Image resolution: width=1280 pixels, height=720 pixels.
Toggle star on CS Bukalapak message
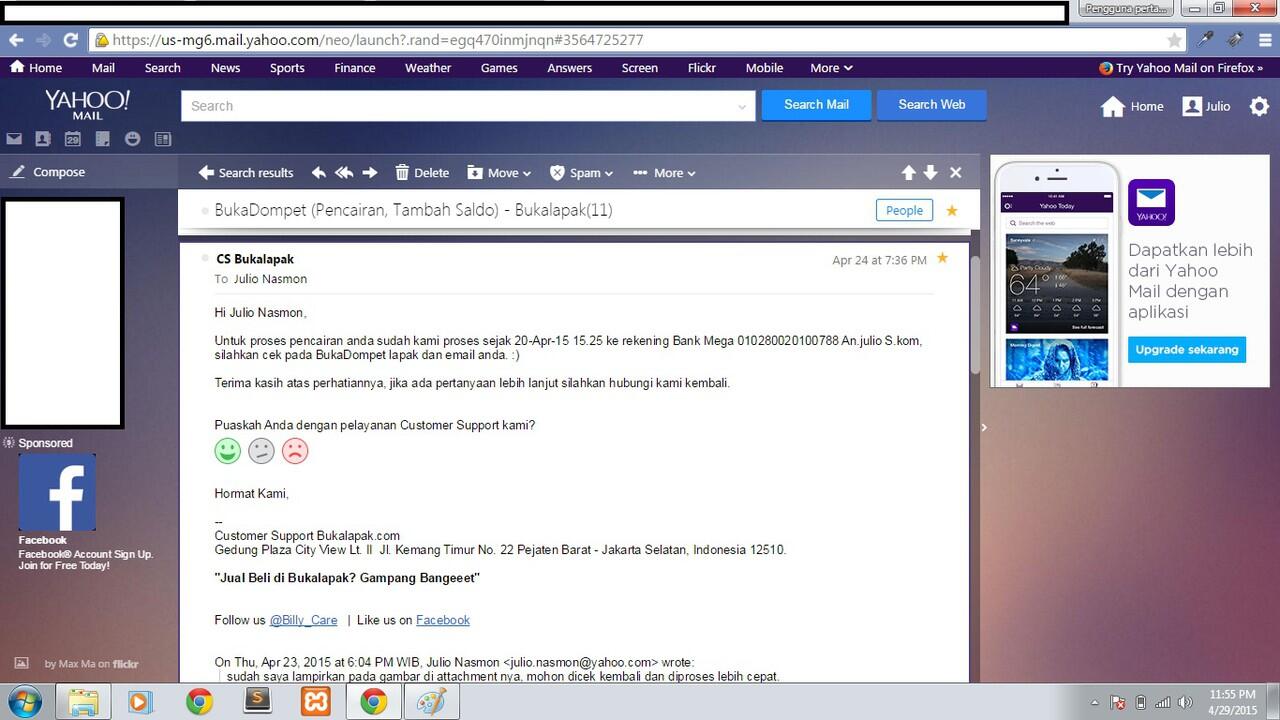pyautogui.click(x=942, y=259)
